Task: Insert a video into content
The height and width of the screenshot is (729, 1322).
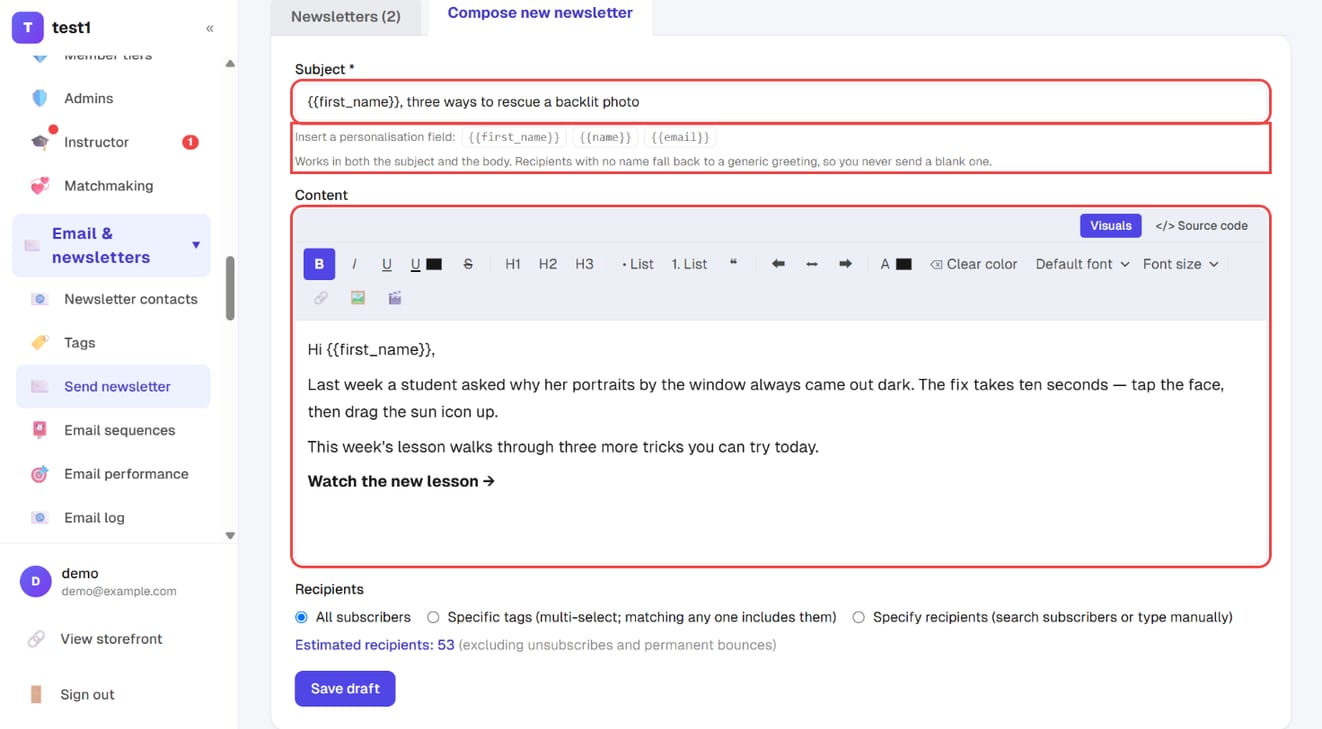Action: coord(395,298)
